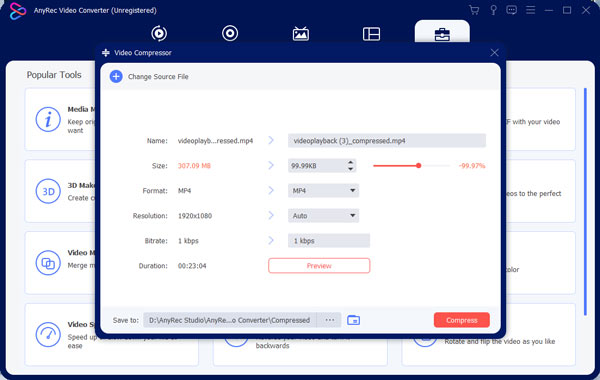Click the output file name field
The image size is (600, 380).
point(387,141)
